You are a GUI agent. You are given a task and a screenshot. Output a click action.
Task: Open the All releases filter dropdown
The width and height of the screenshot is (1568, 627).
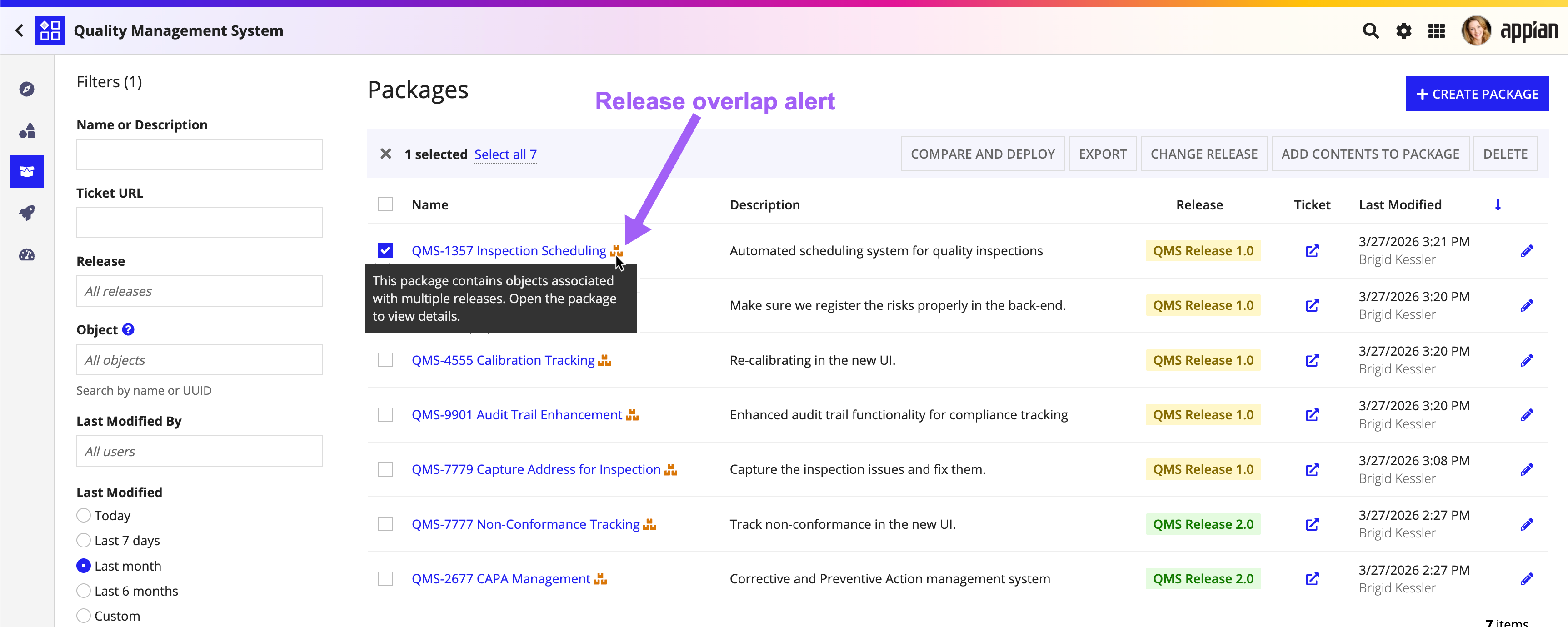pos(199,291)
